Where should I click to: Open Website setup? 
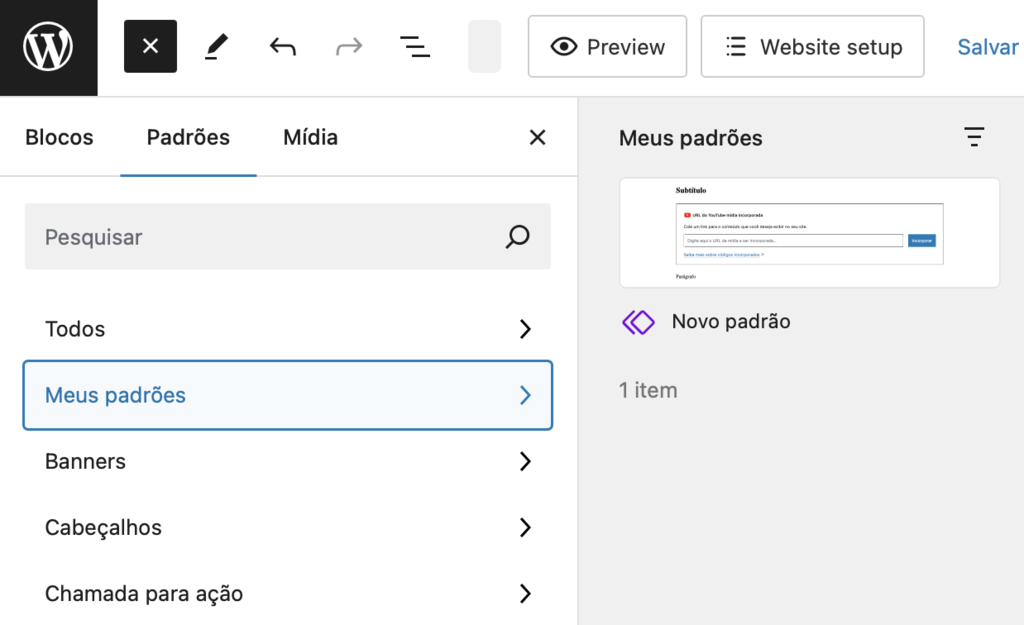pos(812,46)
